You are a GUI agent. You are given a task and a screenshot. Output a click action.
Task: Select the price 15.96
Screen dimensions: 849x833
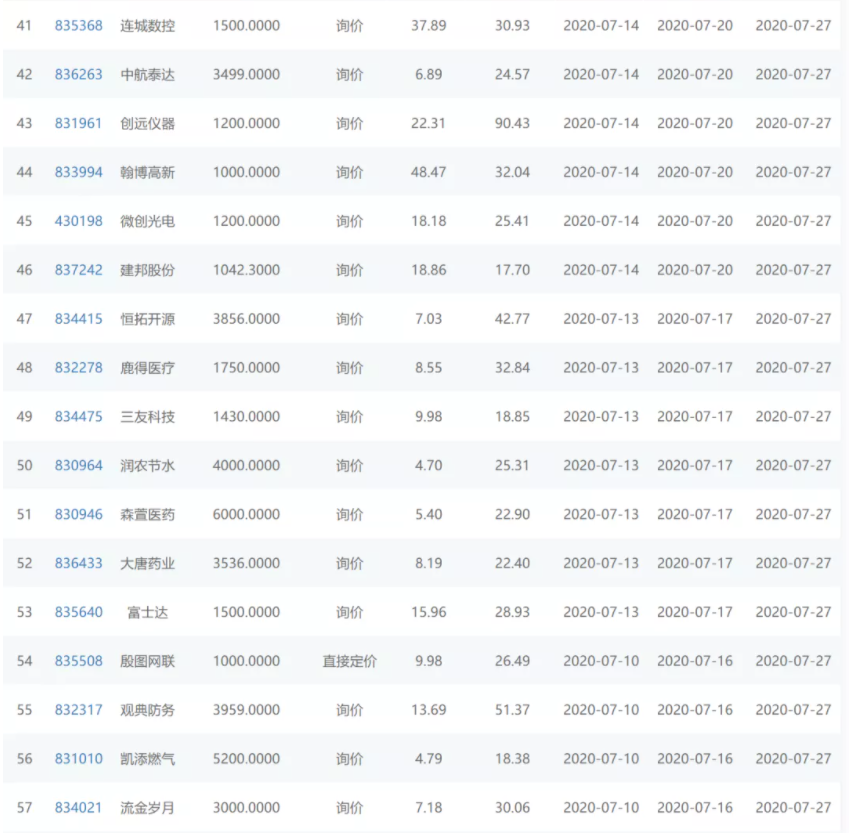[428, 612]
